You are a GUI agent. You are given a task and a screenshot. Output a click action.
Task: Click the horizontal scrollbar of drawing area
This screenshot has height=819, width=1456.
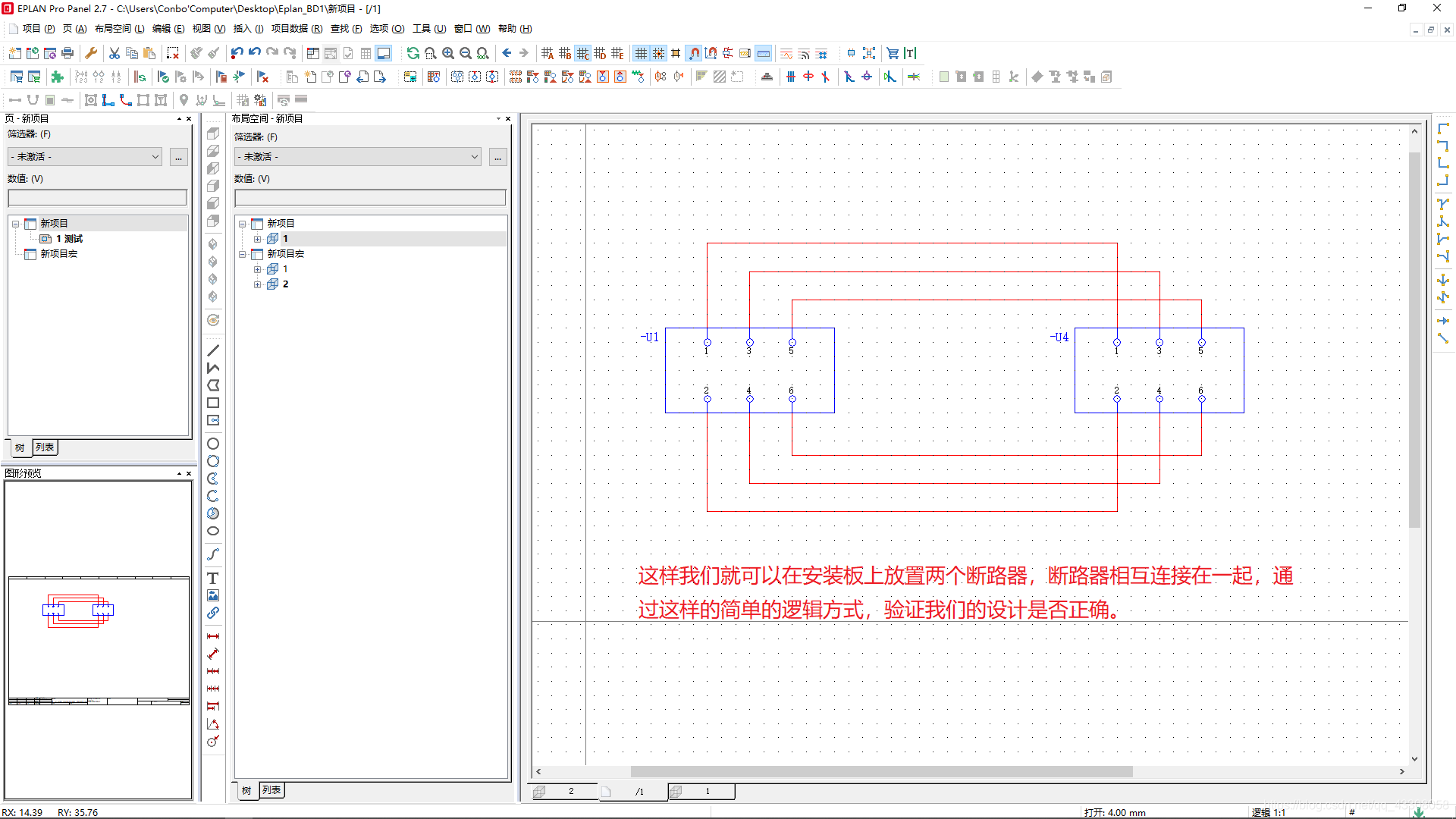(881, 771)
